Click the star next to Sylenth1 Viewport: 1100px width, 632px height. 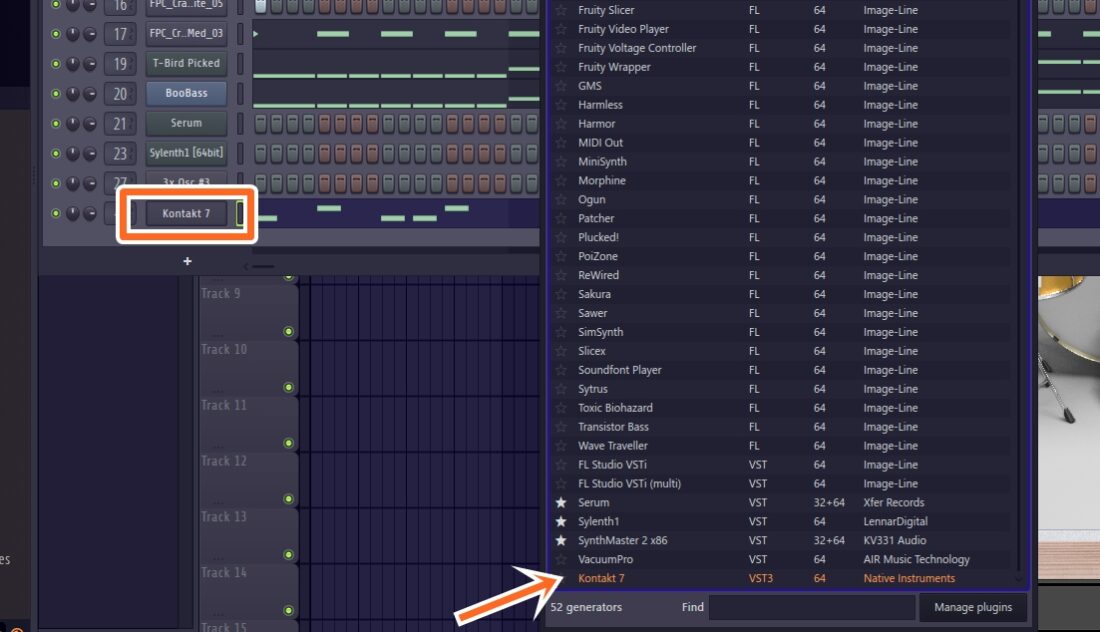561,522
